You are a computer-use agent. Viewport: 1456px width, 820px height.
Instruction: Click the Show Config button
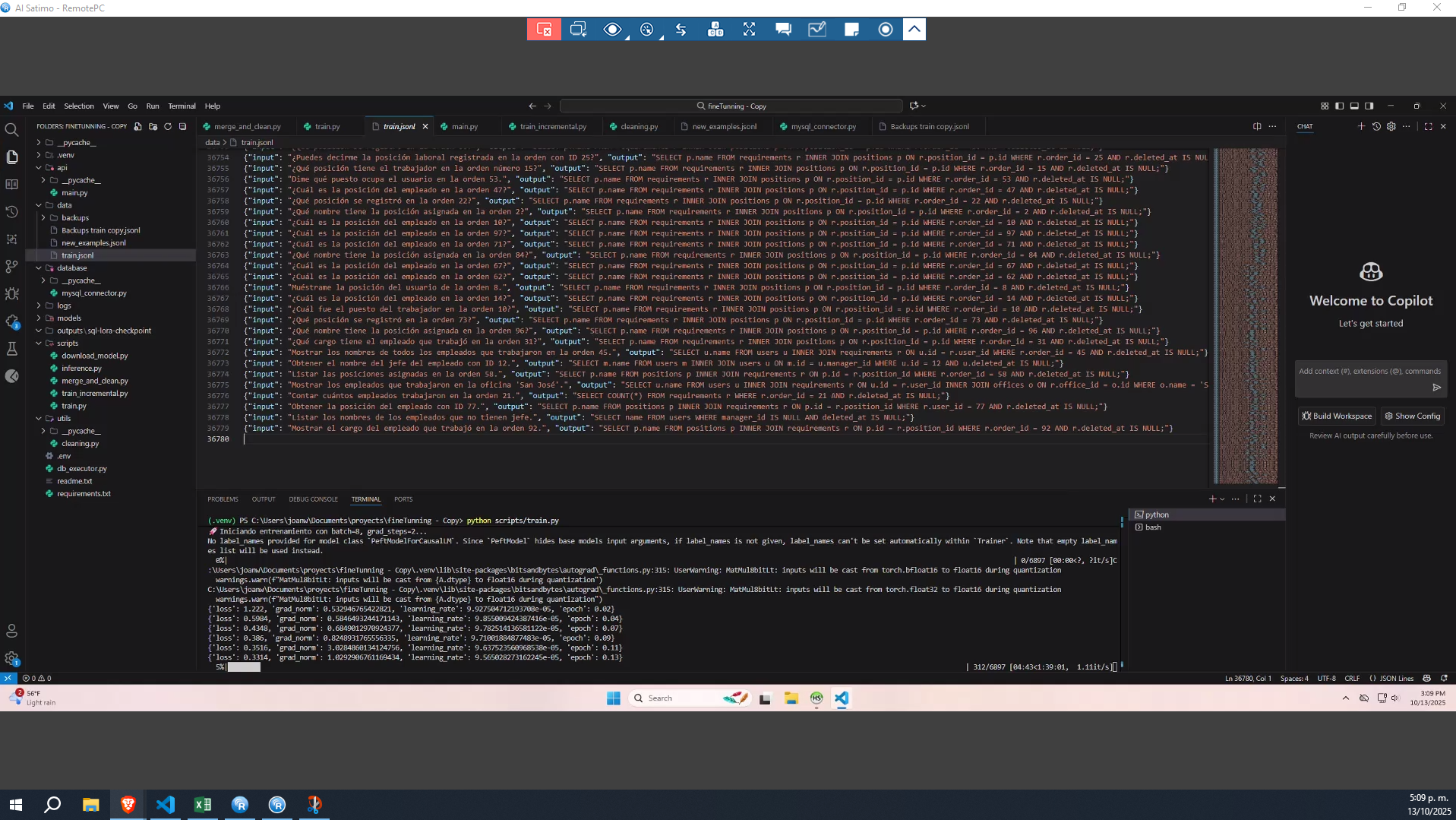[x=1412, y=416]
